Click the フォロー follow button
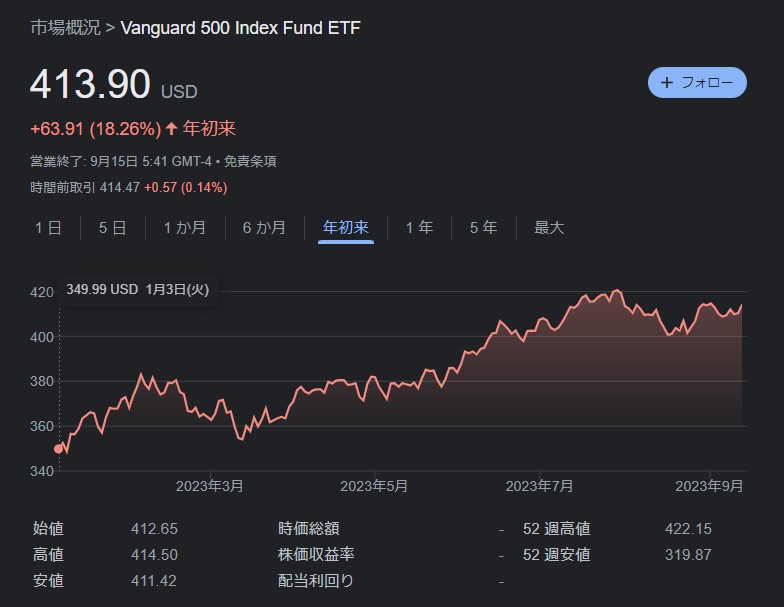 coord(697,82)
